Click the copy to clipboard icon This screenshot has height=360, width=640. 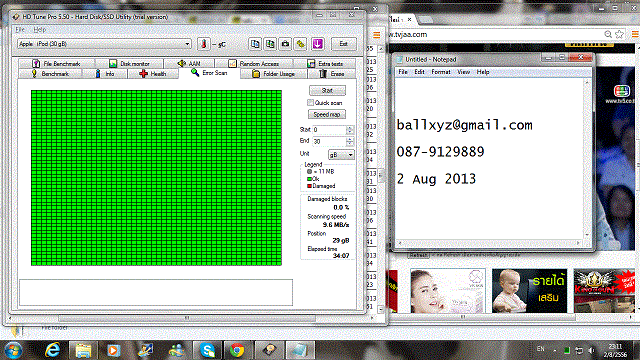pos(255,44)
